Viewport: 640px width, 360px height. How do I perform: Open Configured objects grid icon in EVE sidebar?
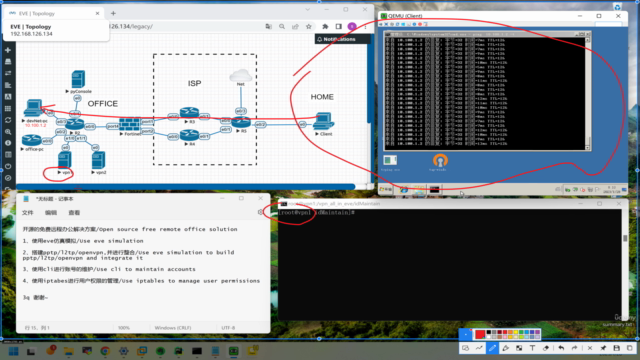8,109
